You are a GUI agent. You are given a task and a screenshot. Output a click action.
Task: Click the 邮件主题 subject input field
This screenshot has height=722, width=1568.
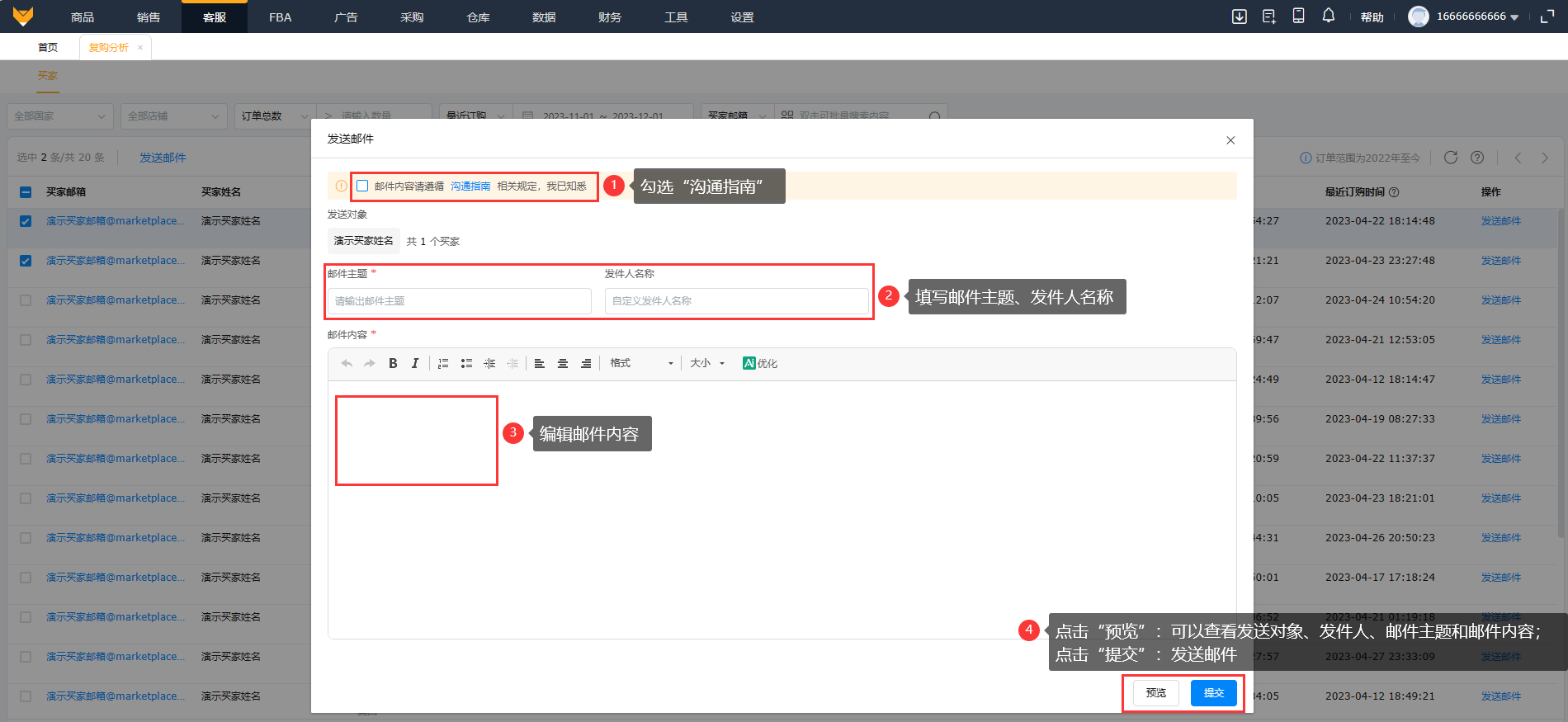click(460, 301)
